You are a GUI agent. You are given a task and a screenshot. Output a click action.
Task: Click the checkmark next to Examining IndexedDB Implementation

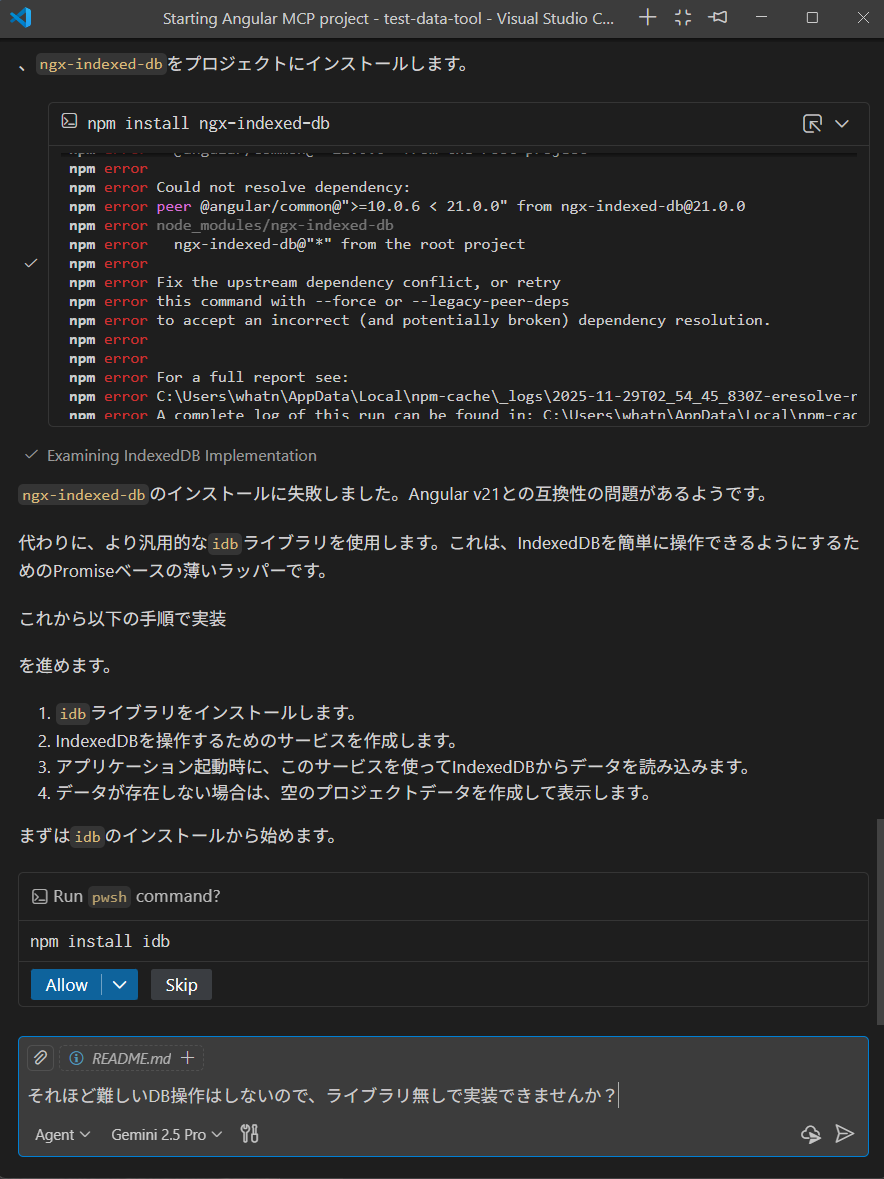click(30, 455)
